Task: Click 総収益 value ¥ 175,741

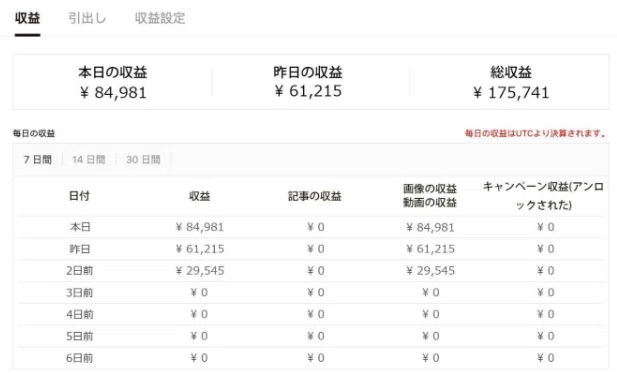Action: point(511,93)
